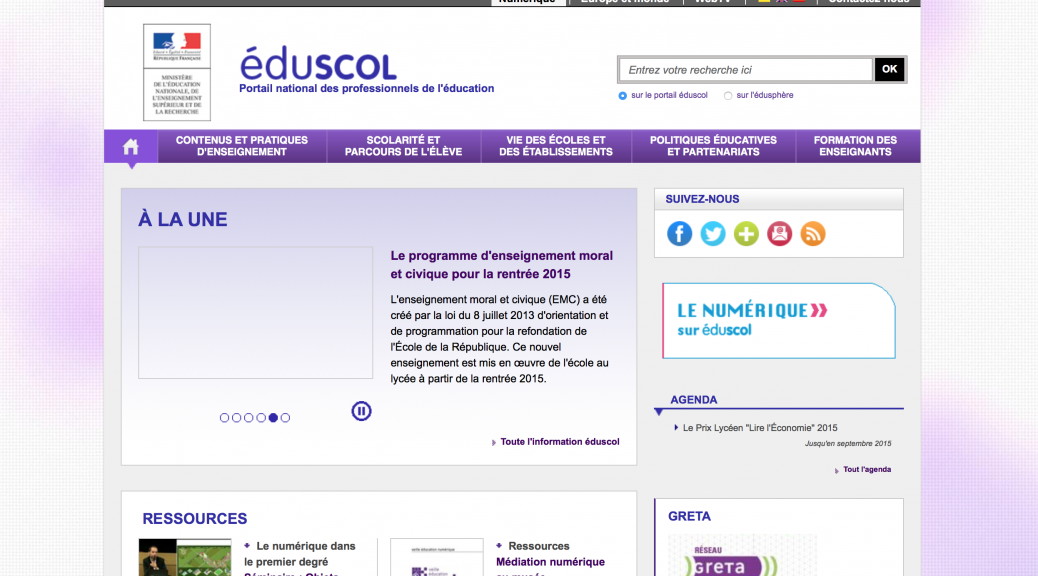Screen dimensions: 1038x576
Task: Open 'Ressources Médiation numérique' link
Action: click(x=550, y=554)
